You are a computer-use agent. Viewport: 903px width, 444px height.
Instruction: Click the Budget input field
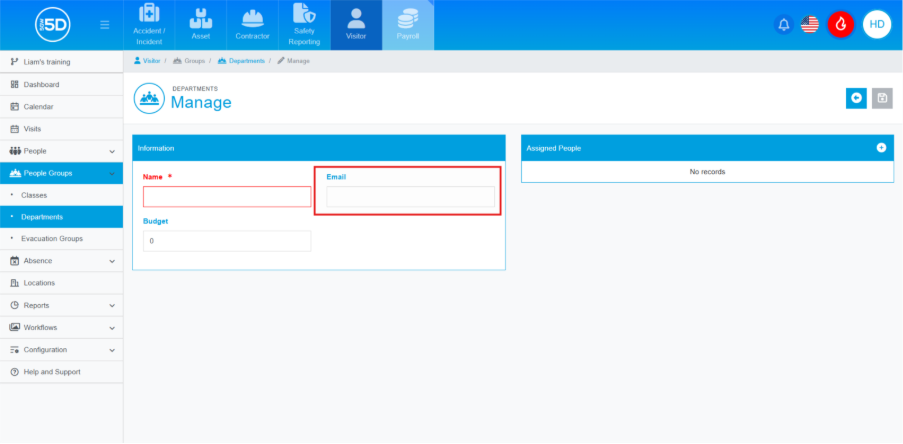click(227, 241)
